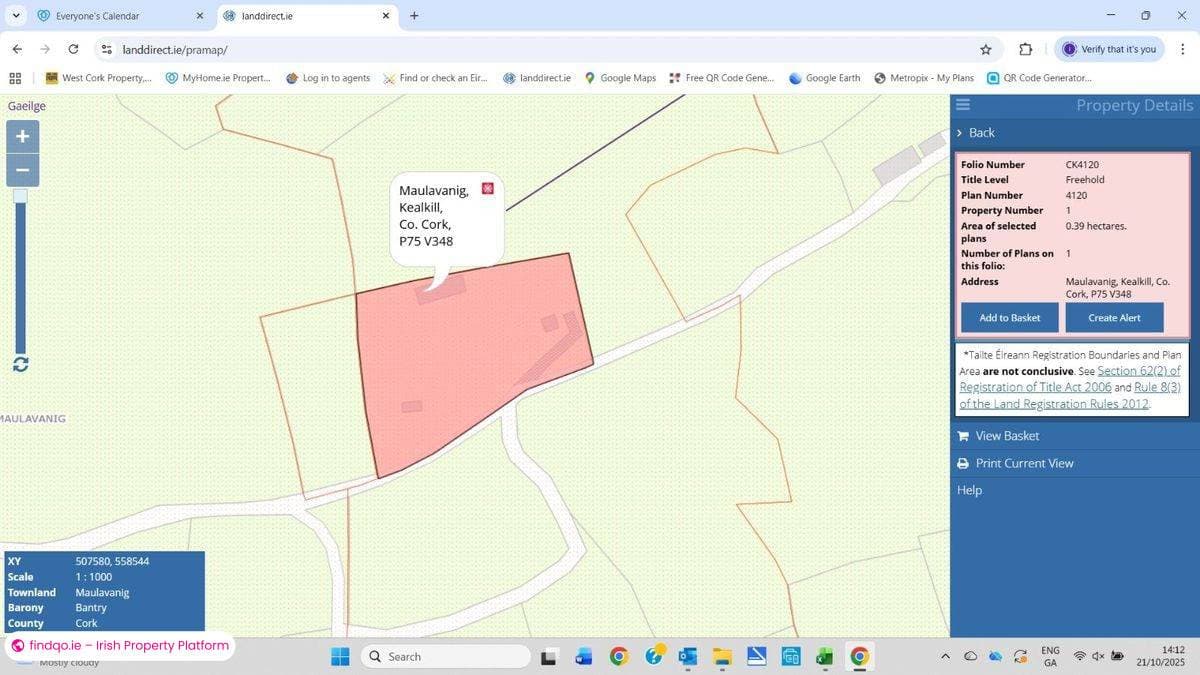Click the Add to Basket button
This screenshot has width=1200, height=675.
coord(1009,317)
